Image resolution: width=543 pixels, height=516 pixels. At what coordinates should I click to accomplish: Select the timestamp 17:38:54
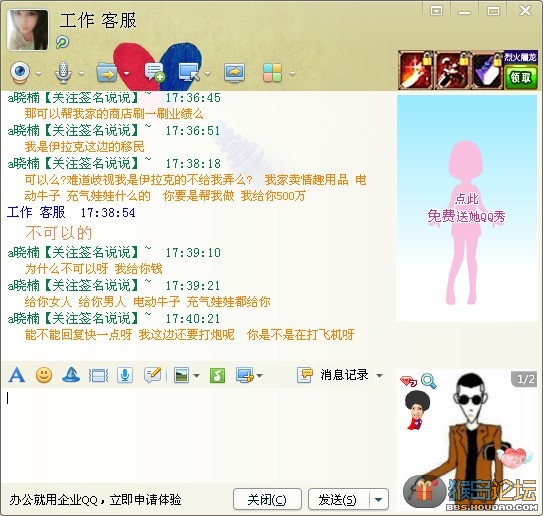pos(108,213)
